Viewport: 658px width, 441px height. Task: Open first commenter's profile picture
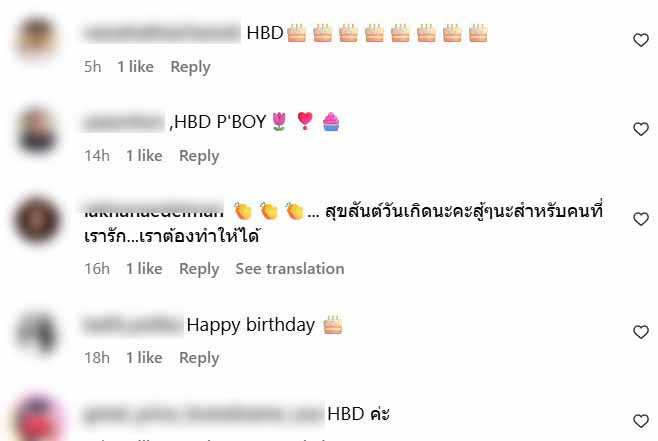37,38
